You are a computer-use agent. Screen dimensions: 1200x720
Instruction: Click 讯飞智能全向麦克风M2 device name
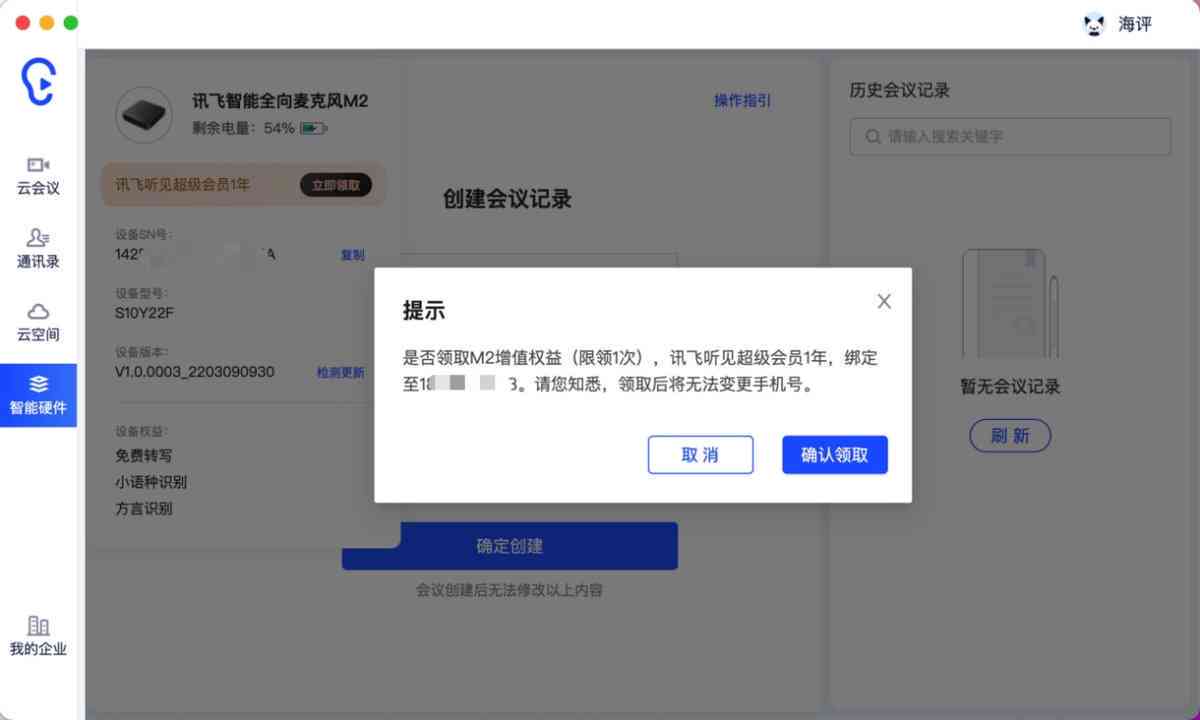(280, 101)
